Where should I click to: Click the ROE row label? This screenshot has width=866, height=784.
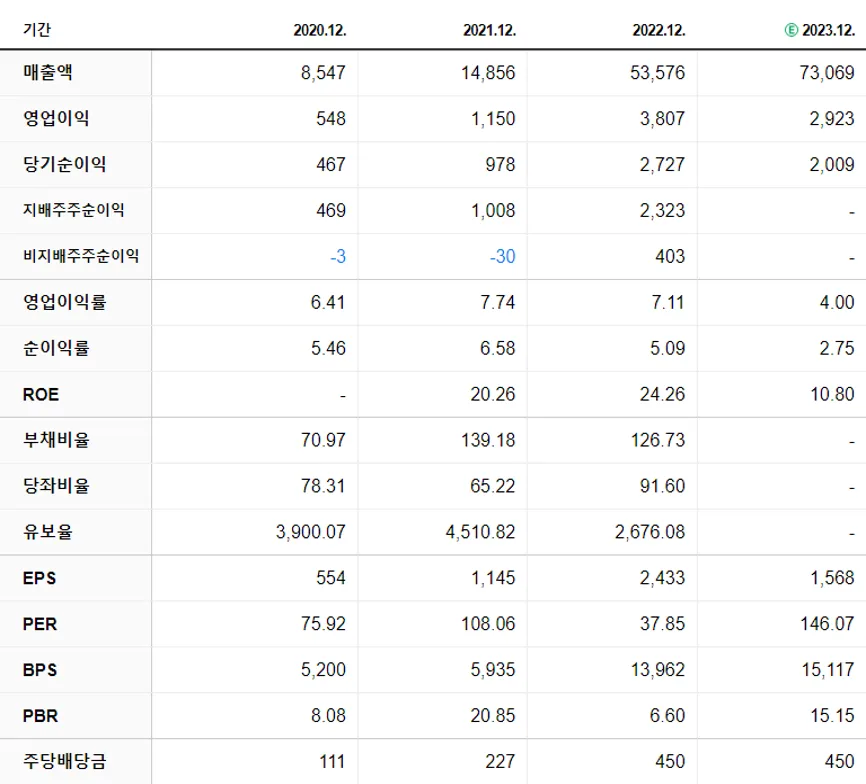click(x=41, y=394)
